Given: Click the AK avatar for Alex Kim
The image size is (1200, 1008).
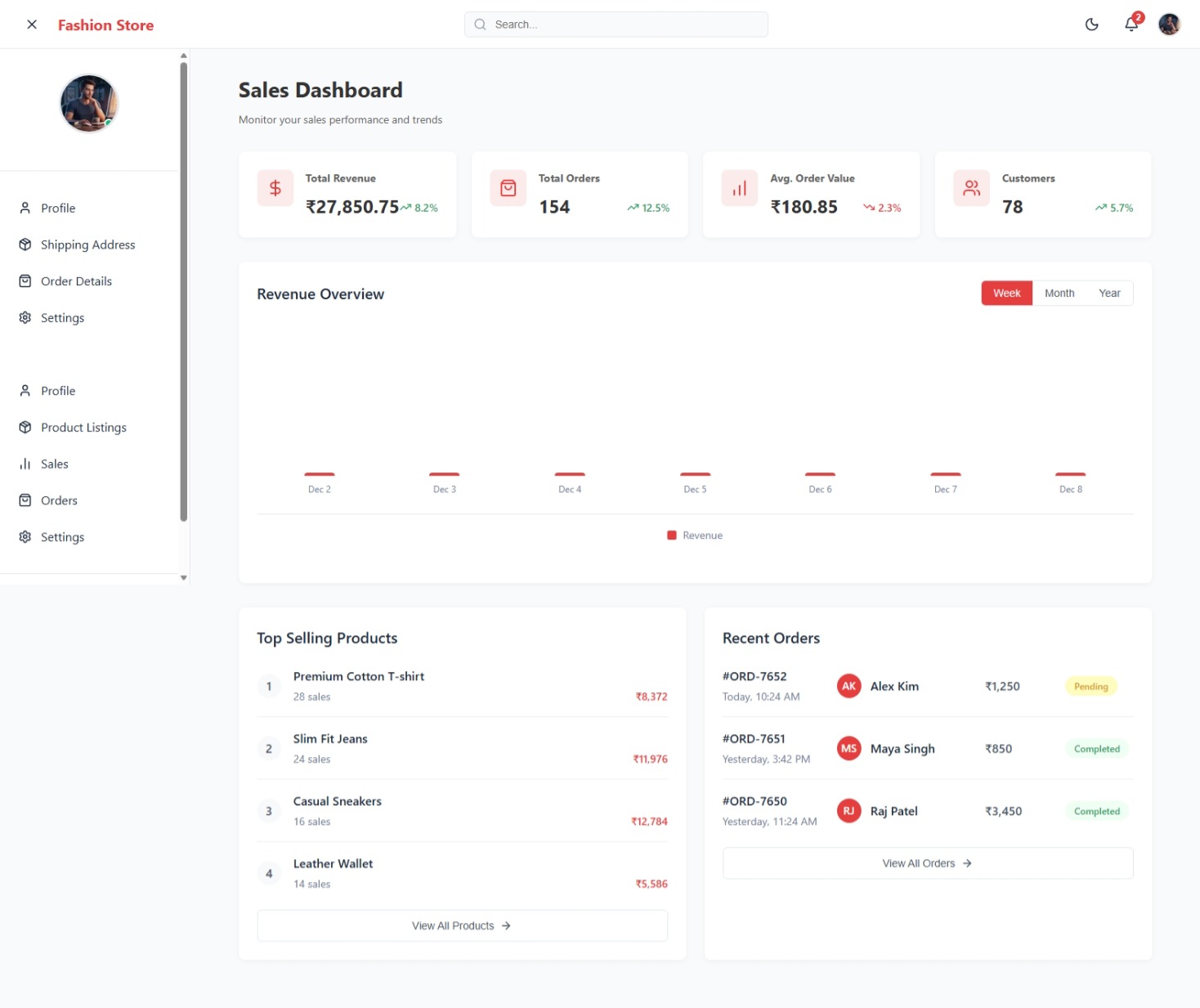Looking at the screenshot, I should pyautogui.click(x=849, y=687).
